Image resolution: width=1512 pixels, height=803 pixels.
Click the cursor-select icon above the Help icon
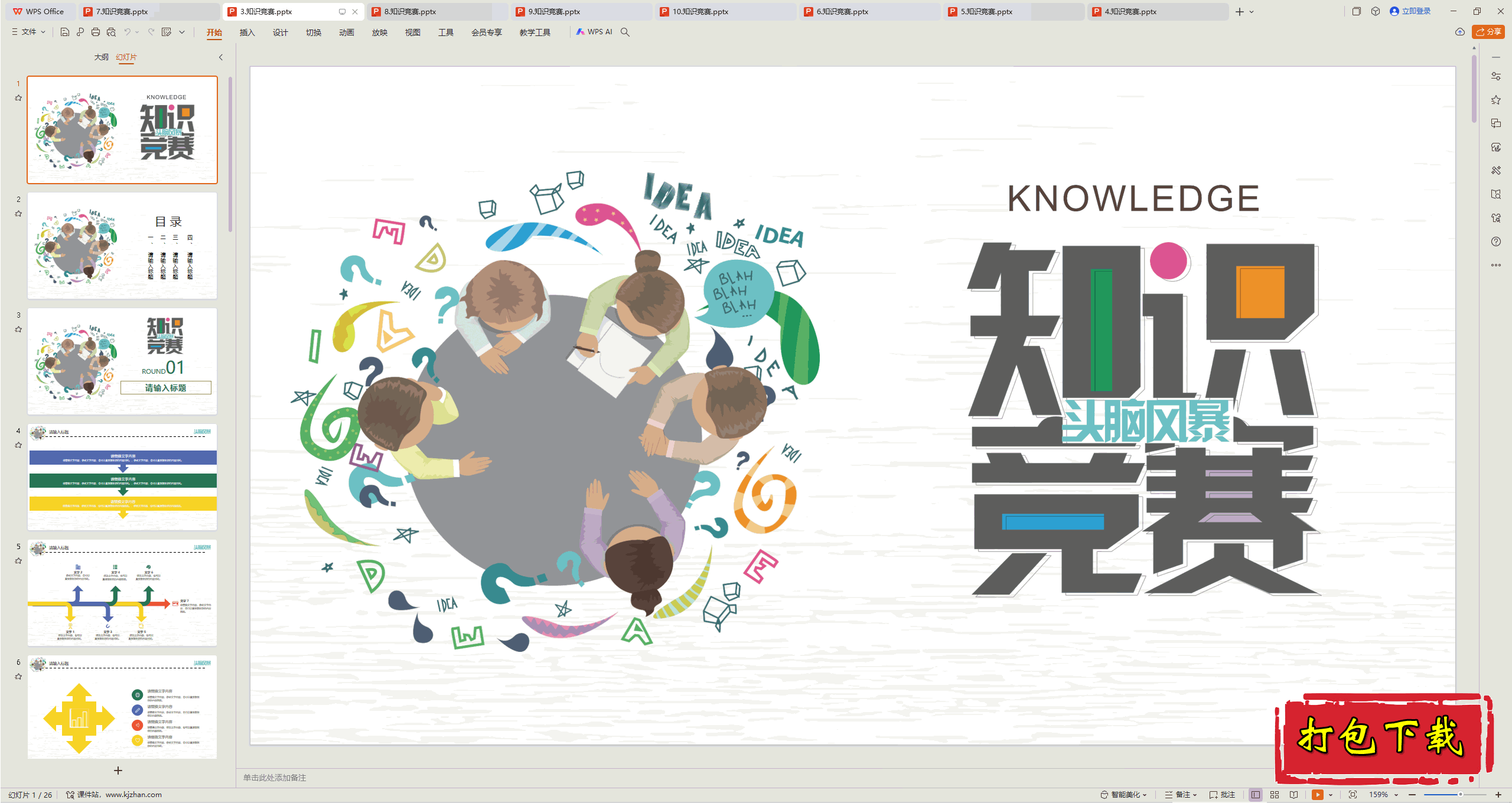pyautogui.click(x=1496, y=218)
